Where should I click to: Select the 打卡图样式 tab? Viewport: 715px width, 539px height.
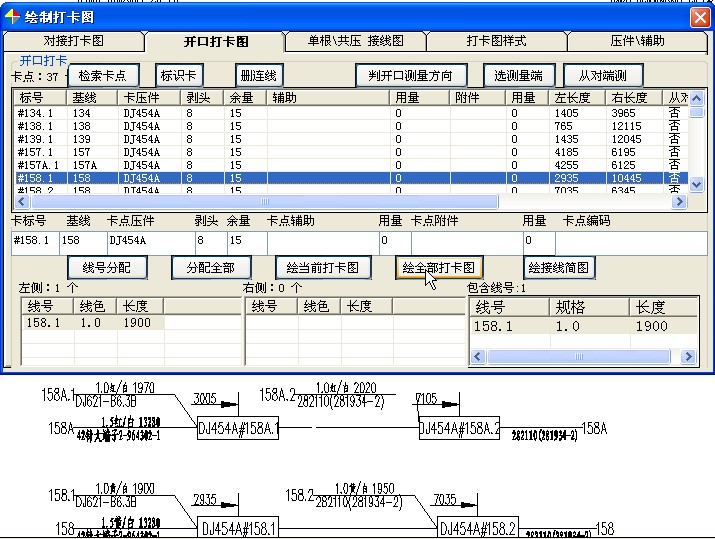tap(496, 42)
